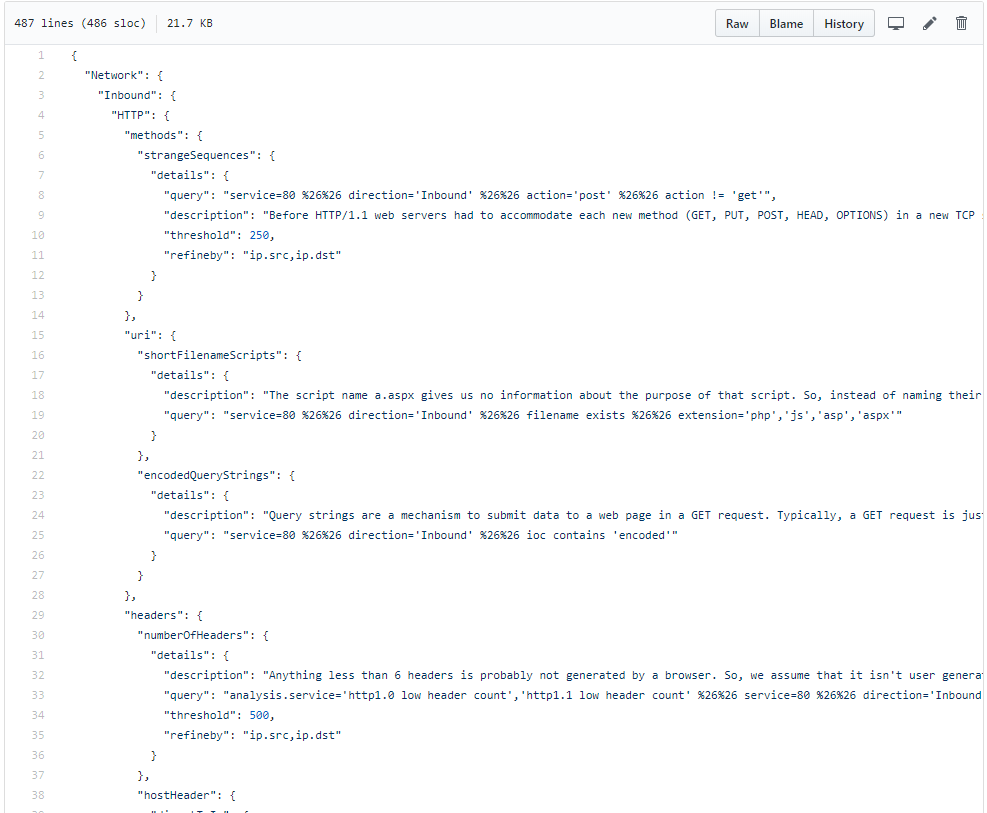Select line number 38
The width and height of the screenshot is (987, 813).
[38, 795]
